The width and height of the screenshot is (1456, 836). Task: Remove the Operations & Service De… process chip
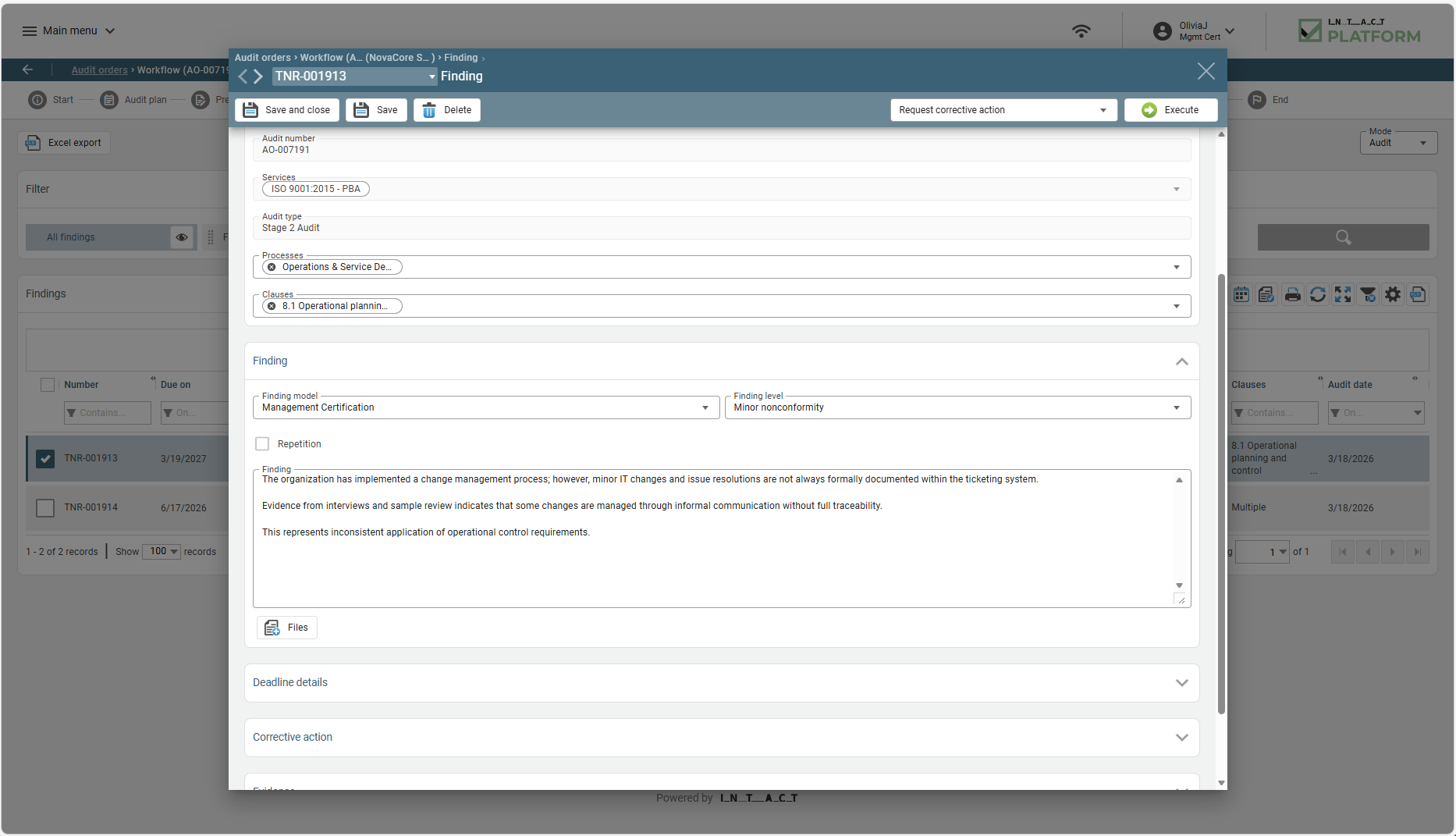(x=272, y=267)
